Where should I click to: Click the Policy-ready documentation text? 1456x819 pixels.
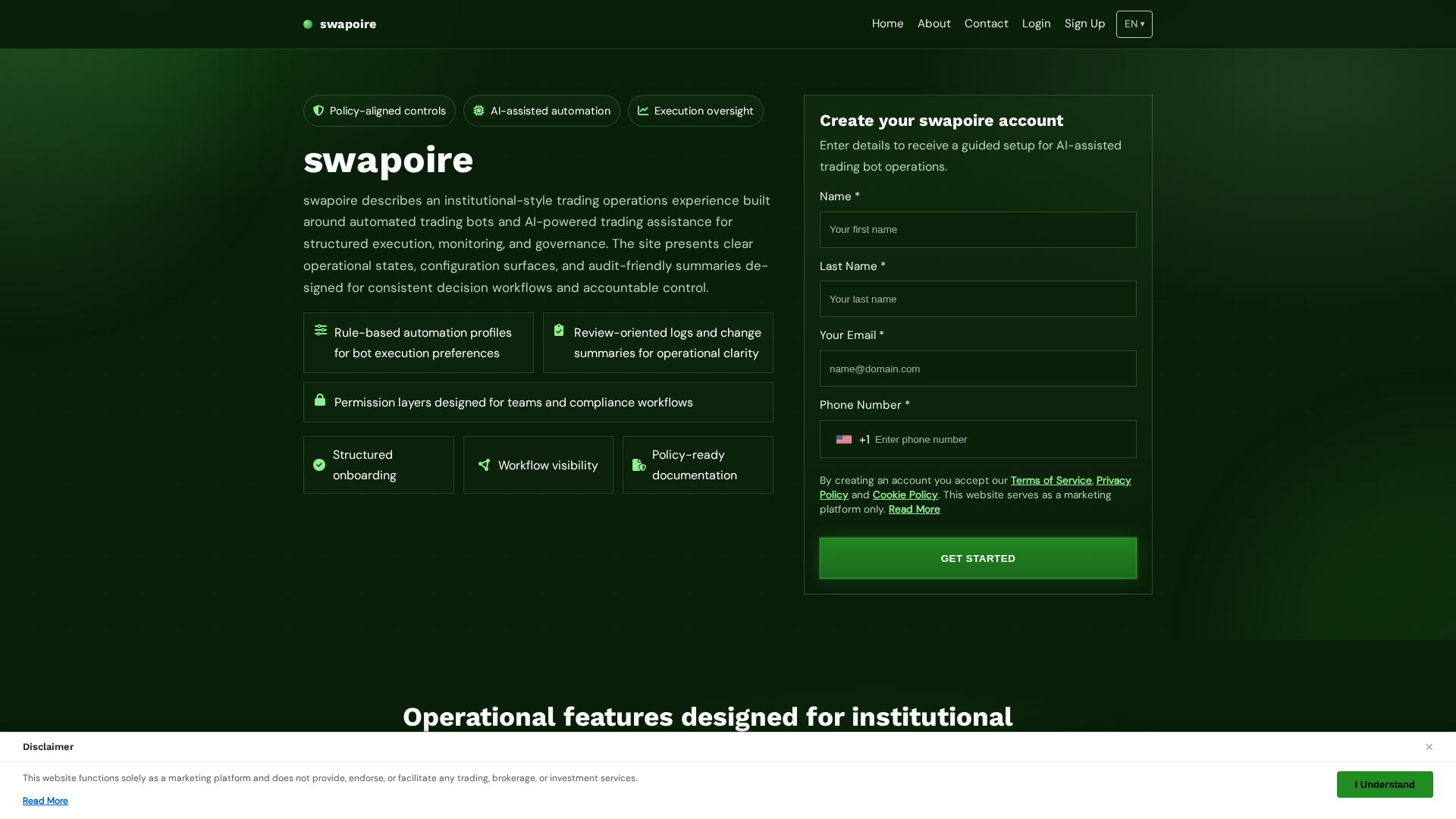coord(695,465)
